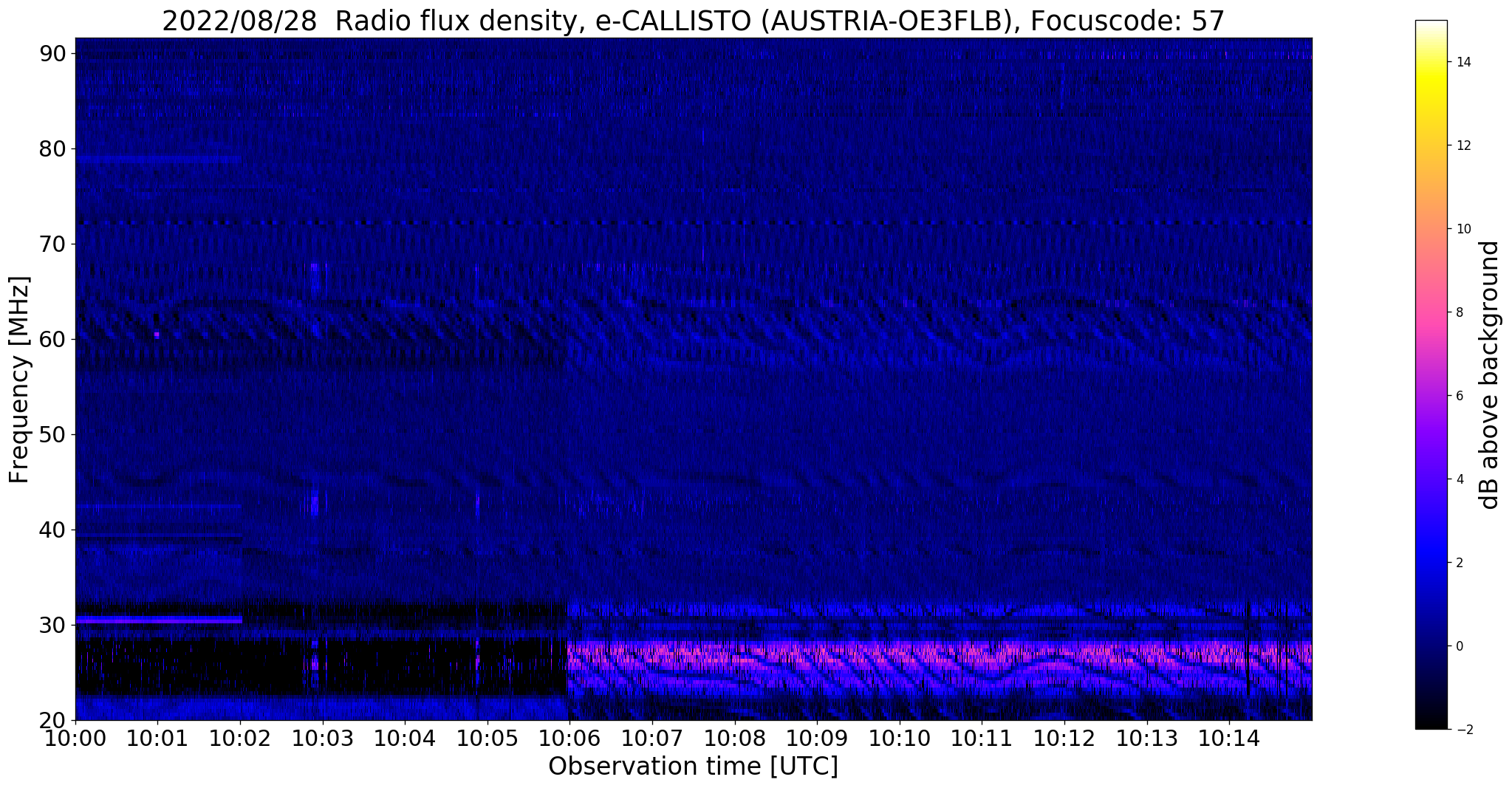
Task: Click the purple narrowband line near 30.5 MHz
Action: click(159, 620)
